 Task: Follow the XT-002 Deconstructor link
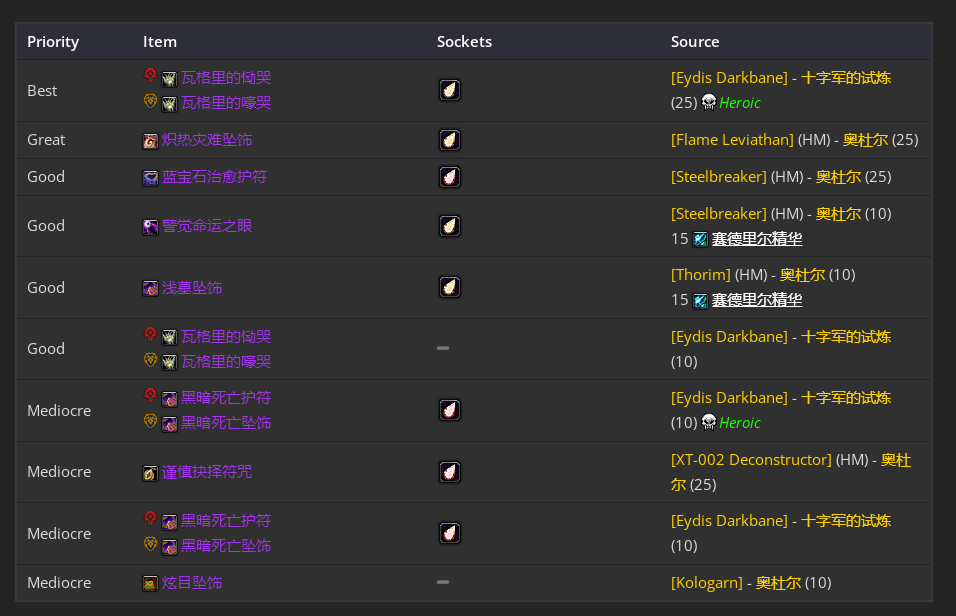[751, 460]
